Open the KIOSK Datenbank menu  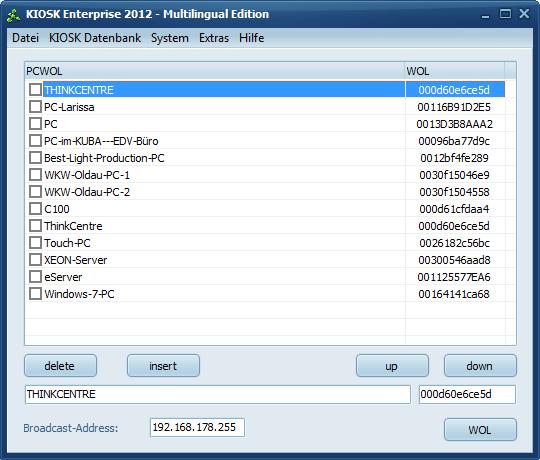(95, 38)
